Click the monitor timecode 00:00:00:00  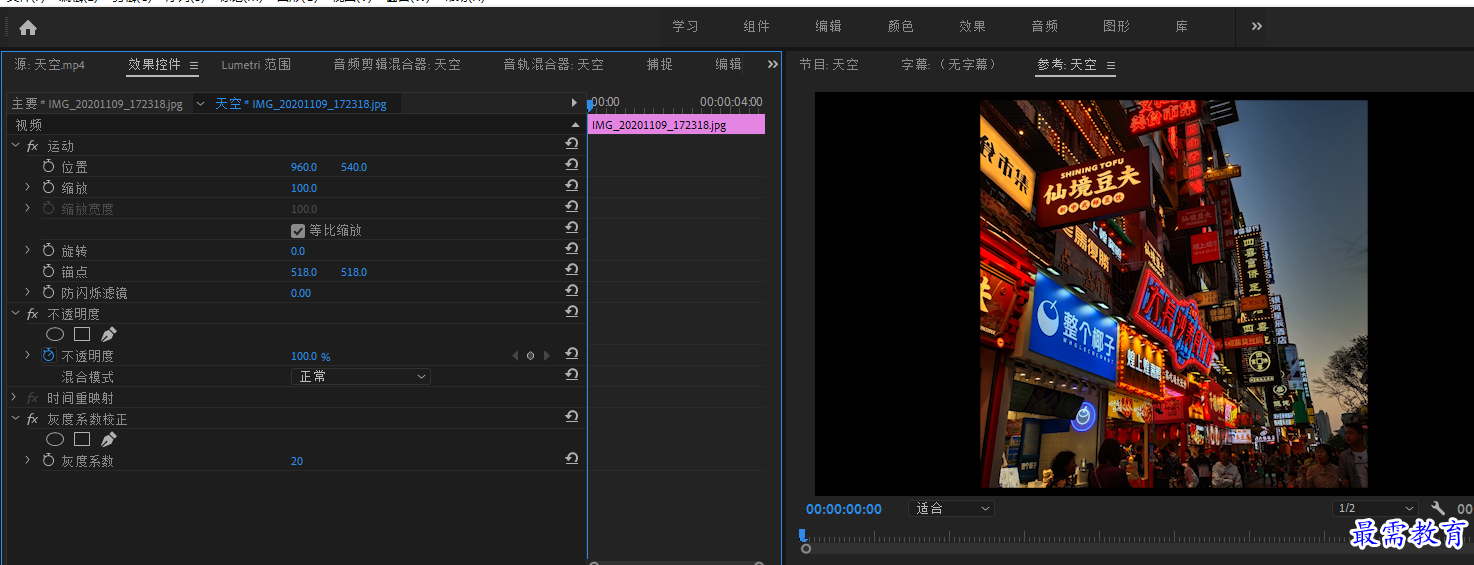(x=844, y=509)
